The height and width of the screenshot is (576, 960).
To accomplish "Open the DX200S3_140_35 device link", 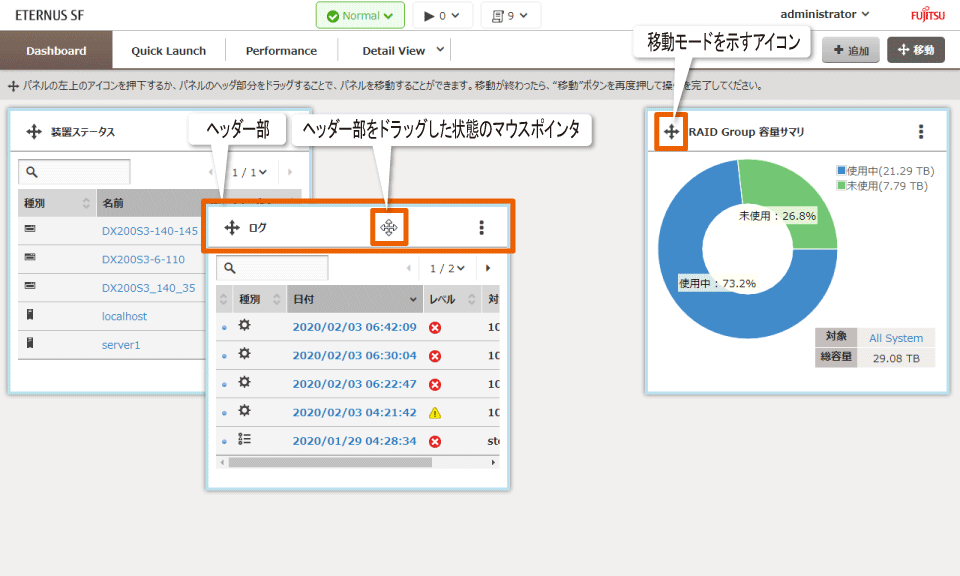I will point(149,288).
